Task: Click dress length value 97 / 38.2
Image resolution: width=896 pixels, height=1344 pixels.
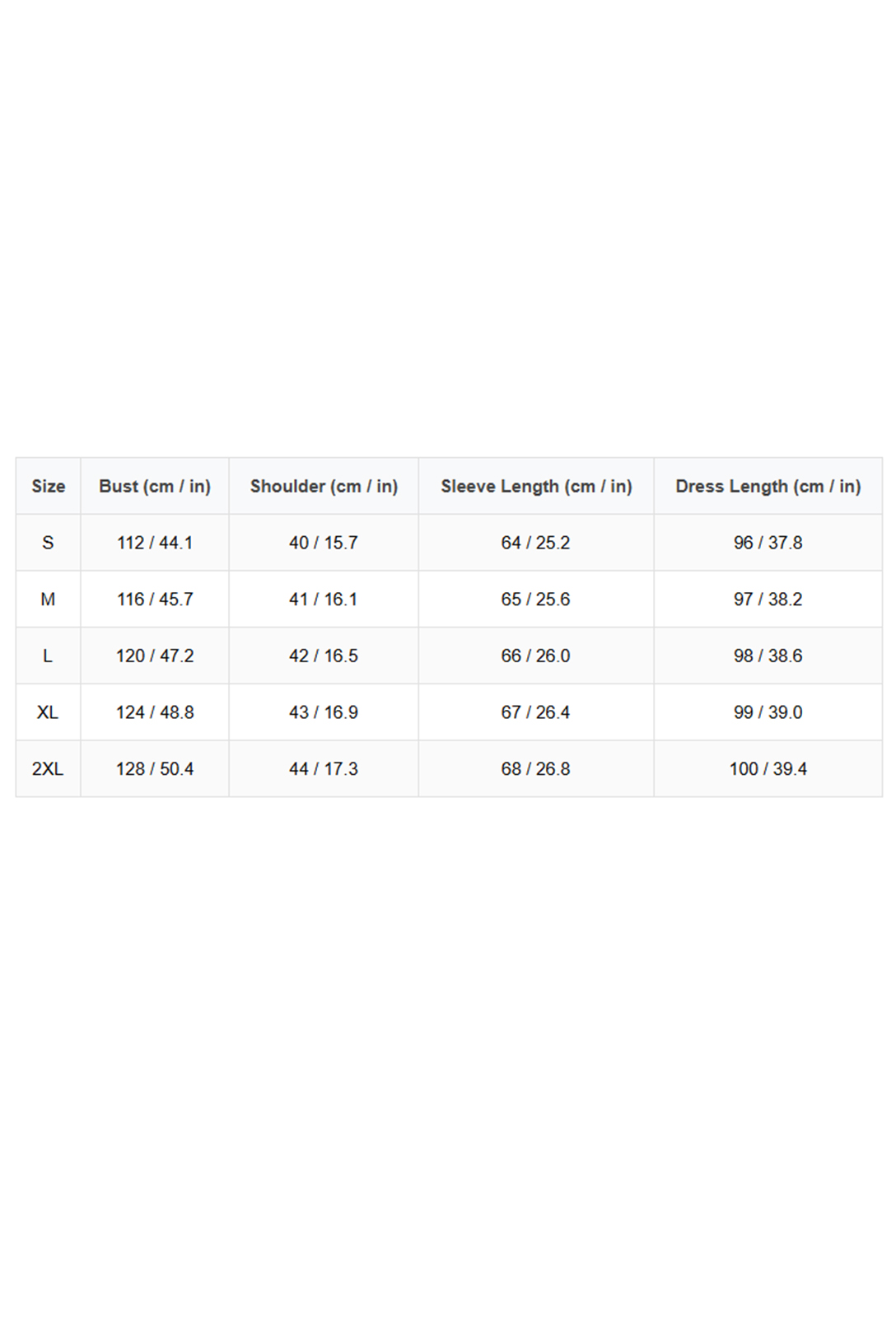Action: (768, 599)
